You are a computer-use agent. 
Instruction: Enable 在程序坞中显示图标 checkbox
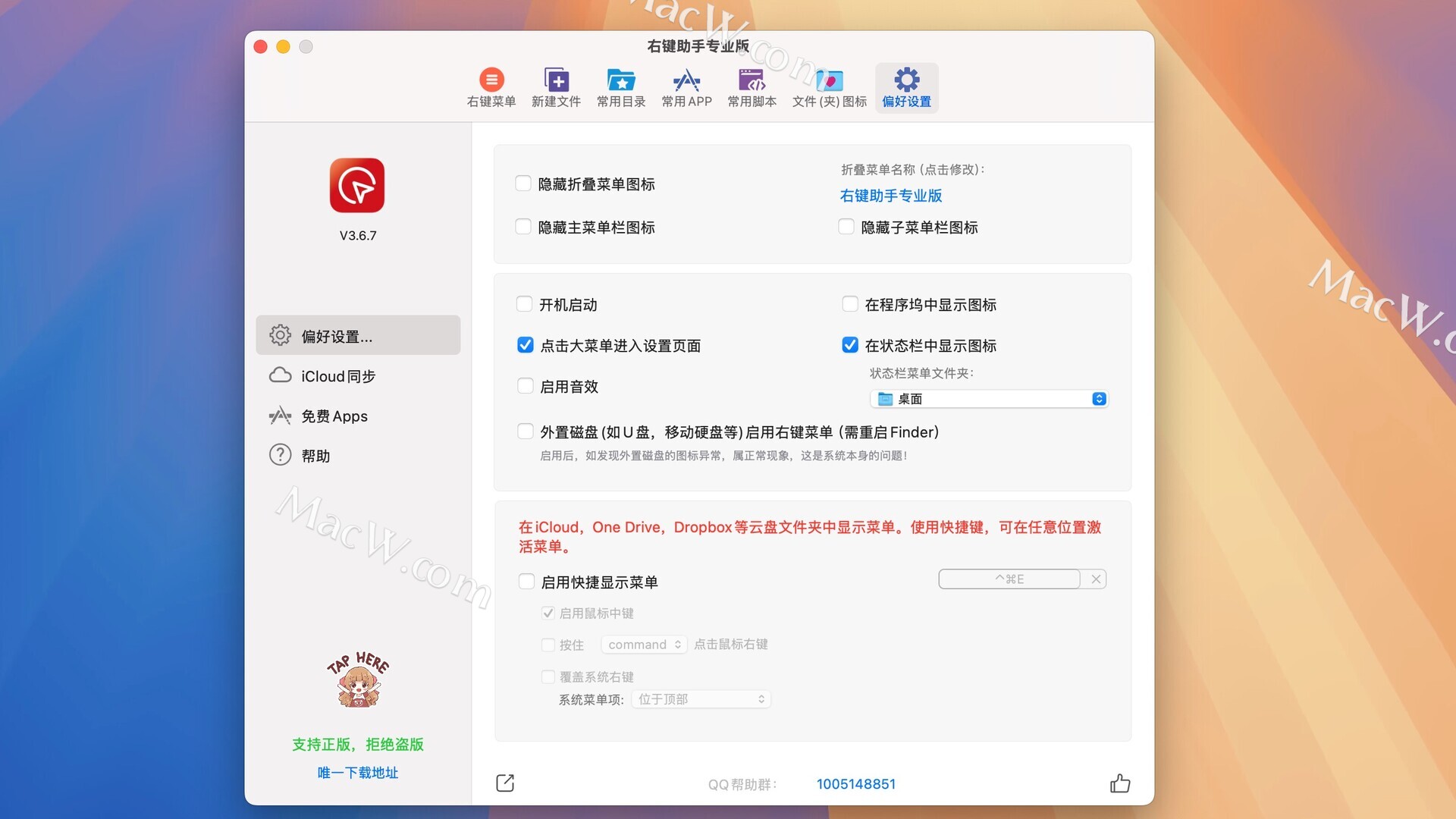(x=850, y=304)
